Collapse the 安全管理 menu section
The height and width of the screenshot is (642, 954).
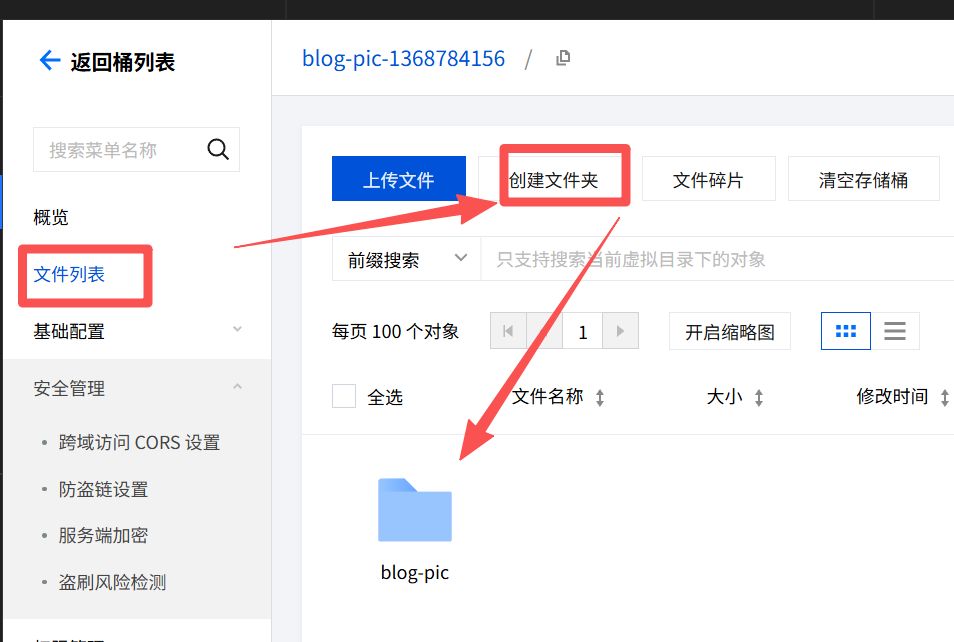click(x=237, y=387)
